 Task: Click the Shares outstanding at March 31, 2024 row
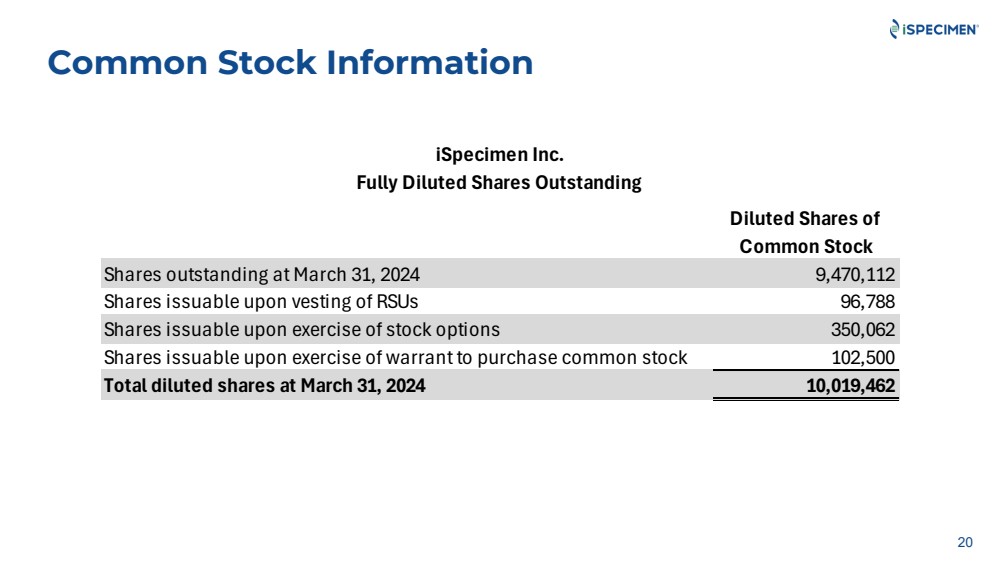[500, 274]
